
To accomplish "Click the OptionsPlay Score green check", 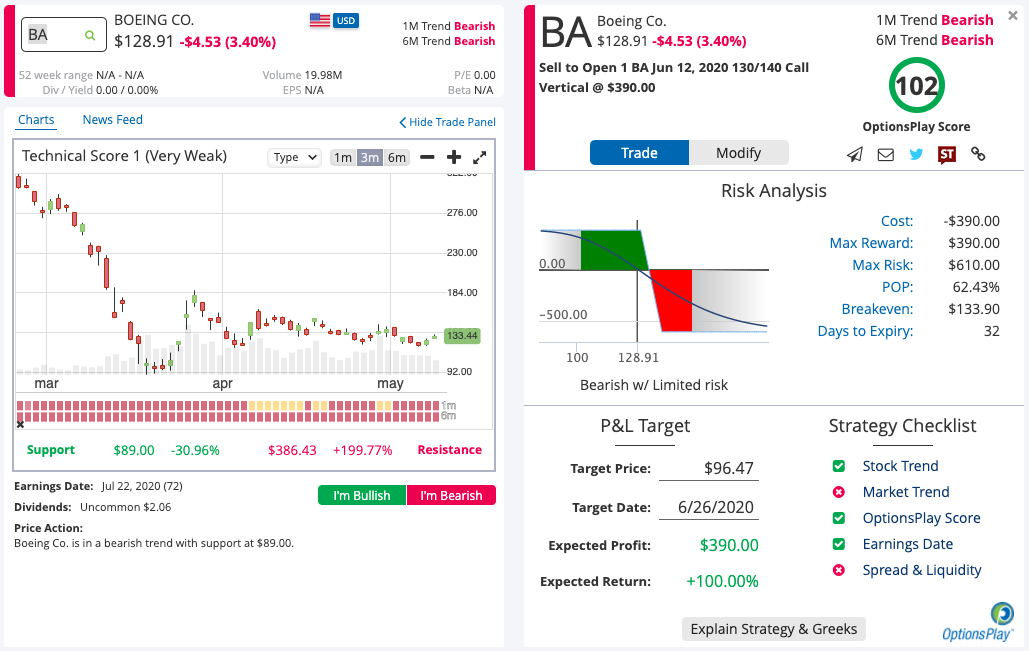I will tap(839, 518).
